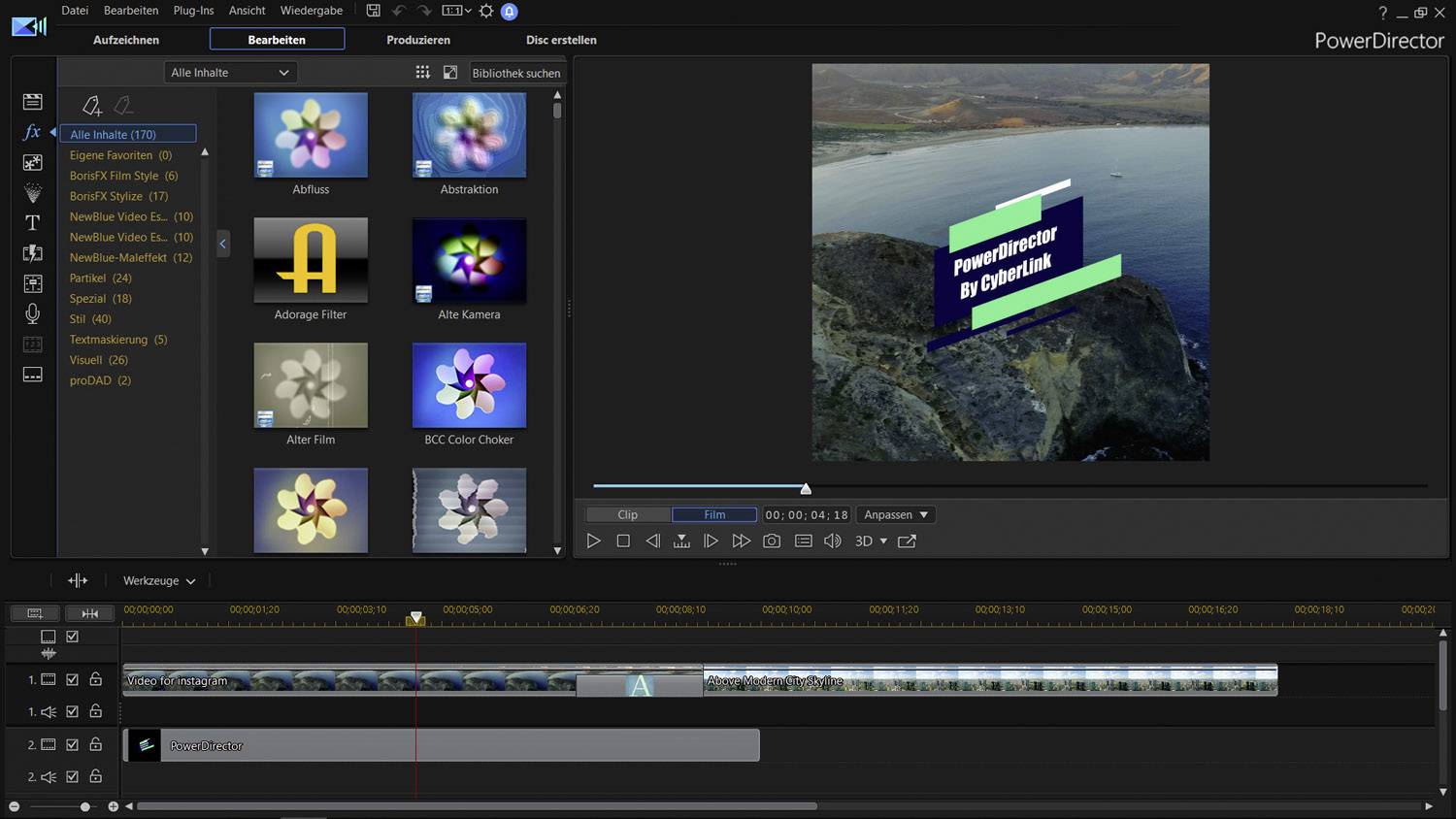Select the BCC Color Choker effect thumbnail
The image size is (1456, 819).
tap(469, 385)
